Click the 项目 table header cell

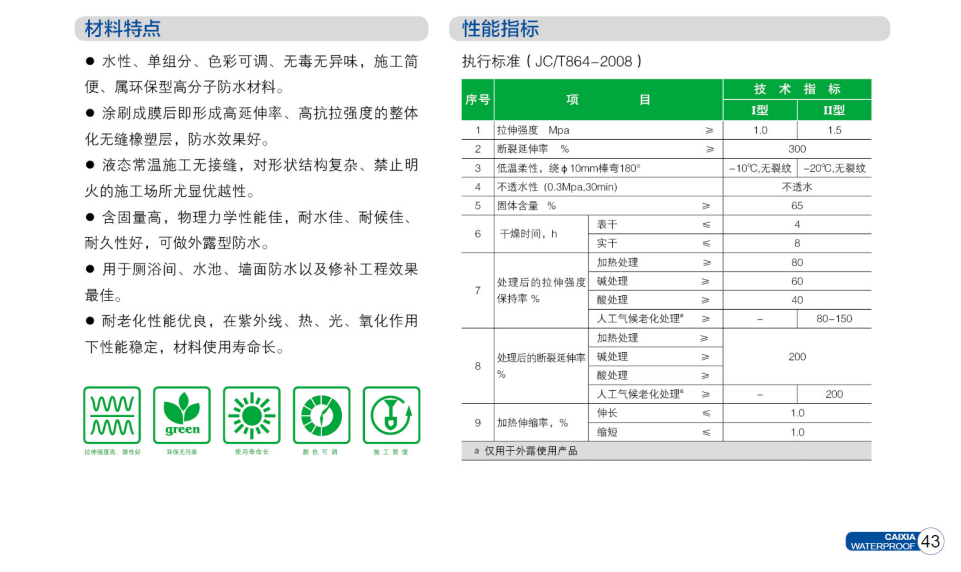click(609, 99)
